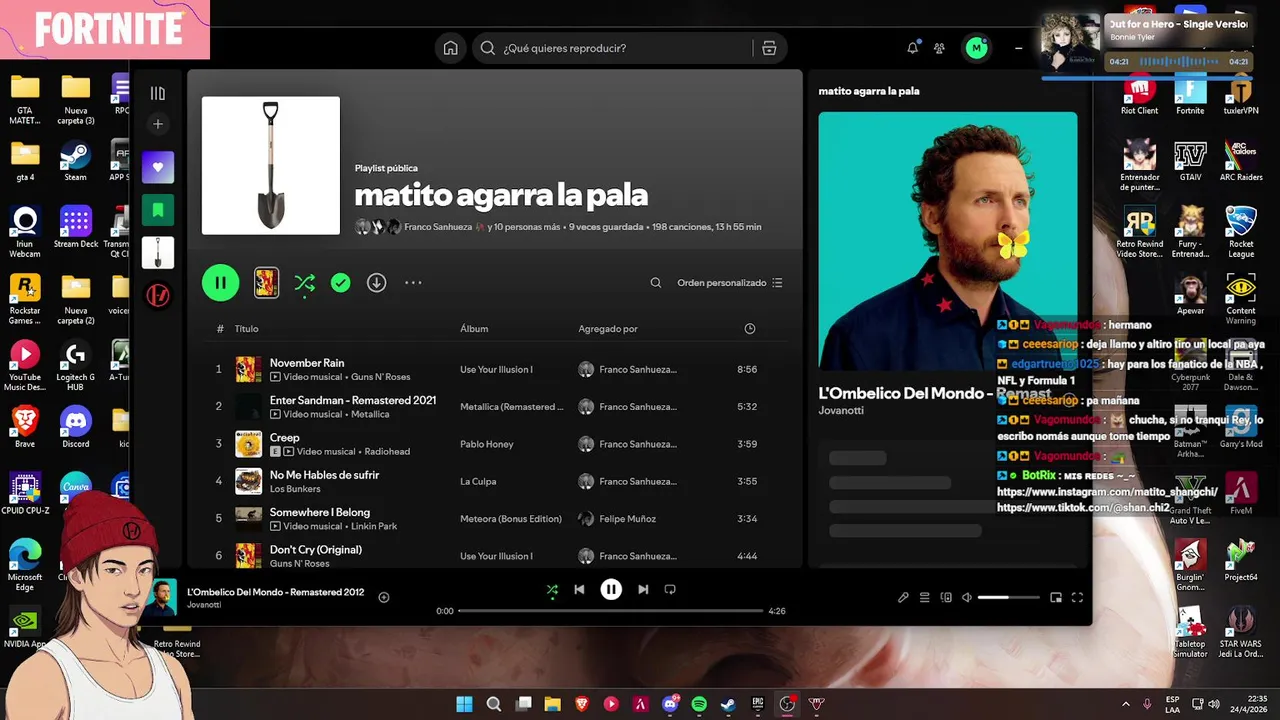Open Discord taskbar icon
1280x720 pixels.
[x=670, y=704]
